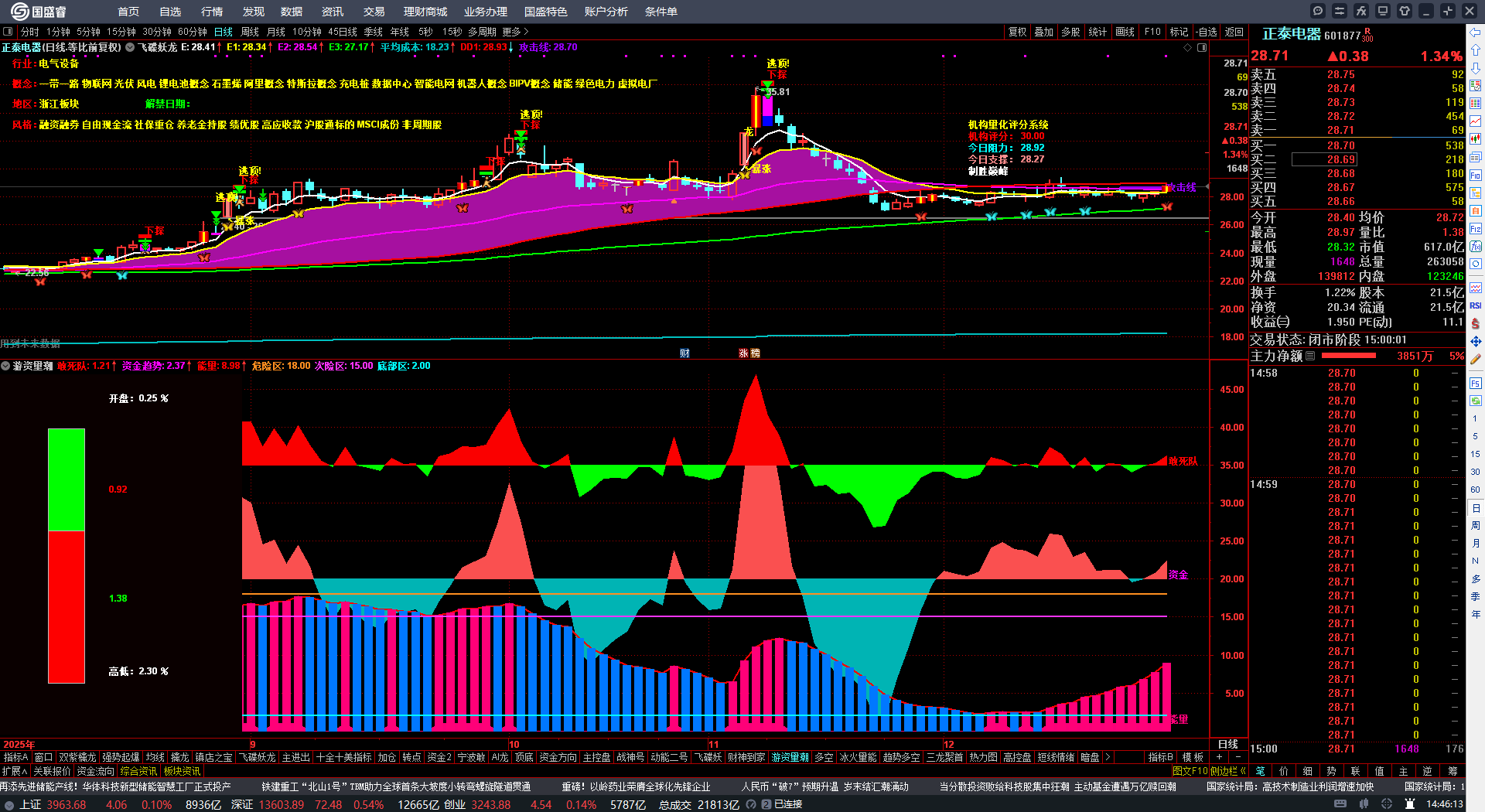Toggle 多股 multi-stock view

1070,32
